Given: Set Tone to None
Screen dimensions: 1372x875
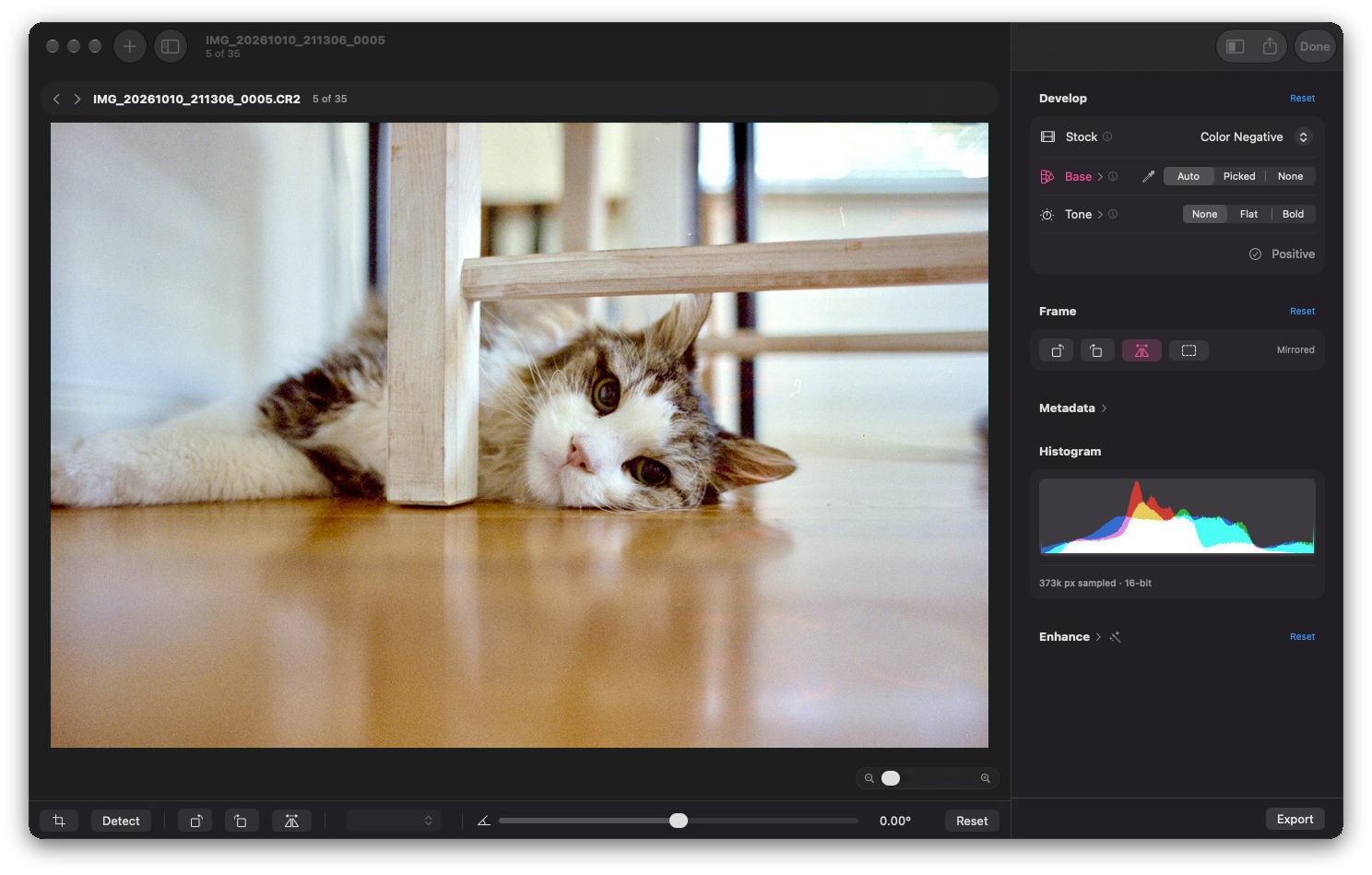Looking at the screenshot, I should coord(1204,214).
